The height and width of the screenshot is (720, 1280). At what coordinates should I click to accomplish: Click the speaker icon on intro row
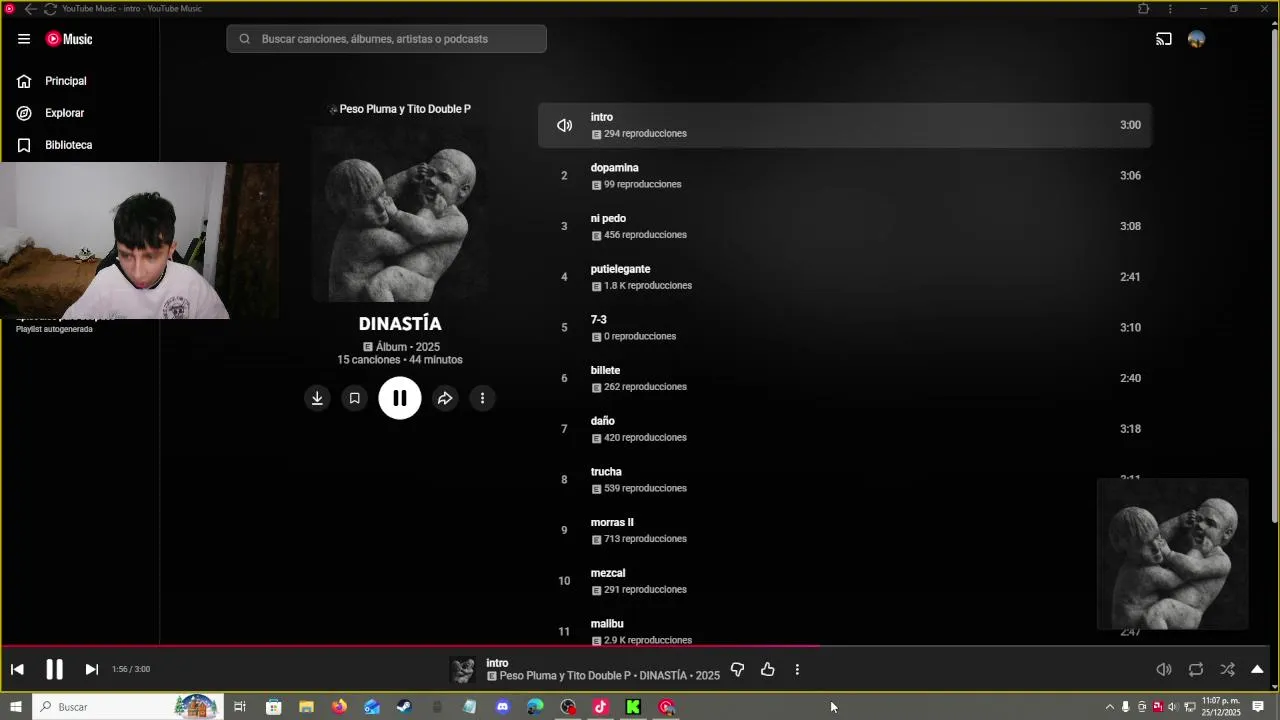(x=564, y=125)
